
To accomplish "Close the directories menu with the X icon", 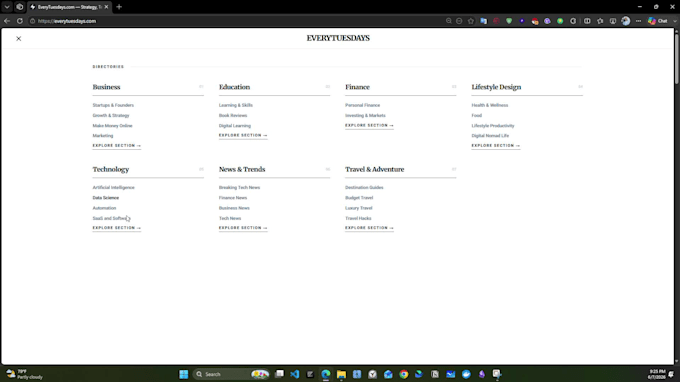I will click(19, 39).
